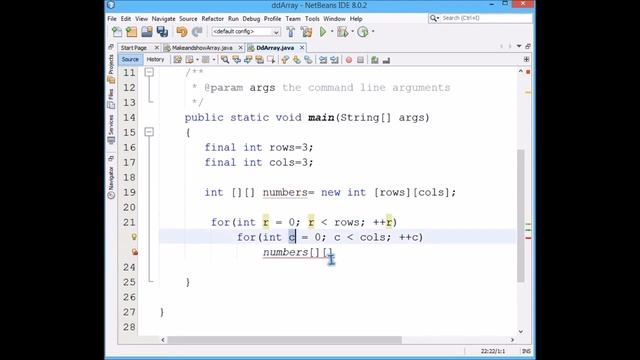Click the Find Previous Occurrence icon
Screen dimensions: 640x360
click(x=236, y=60)
